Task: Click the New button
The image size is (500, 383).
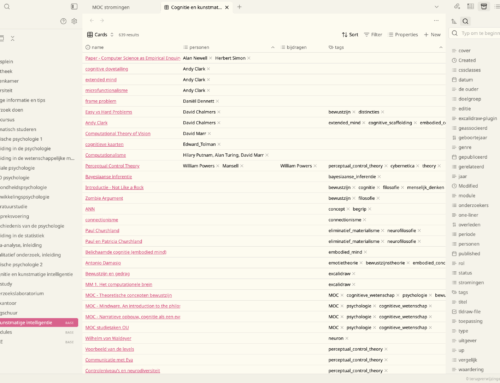Action: 432,35
